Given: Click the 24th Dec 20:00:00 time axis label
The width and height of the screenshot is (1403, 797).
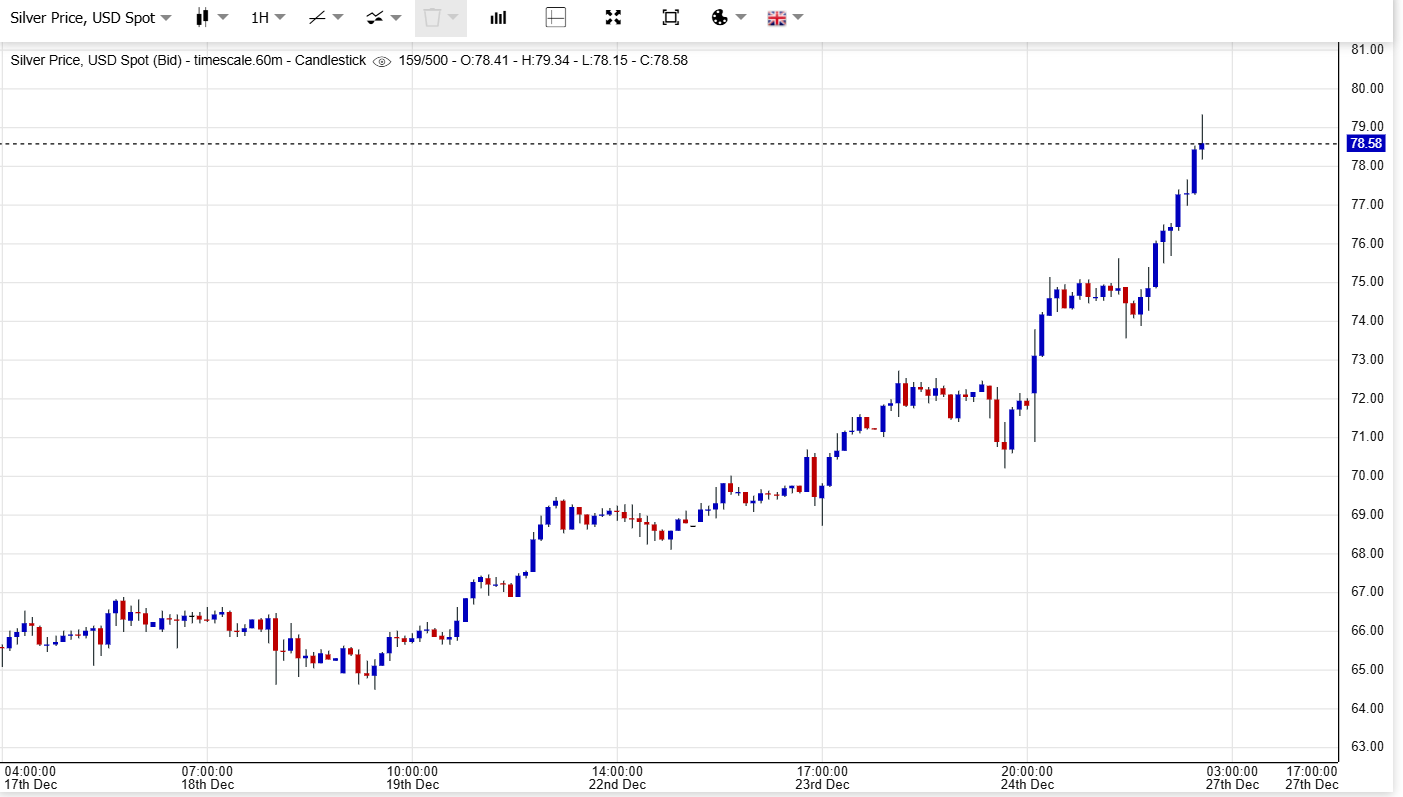Looking at the screenshot, I should pyautogui.click(x=1027, y=777).
